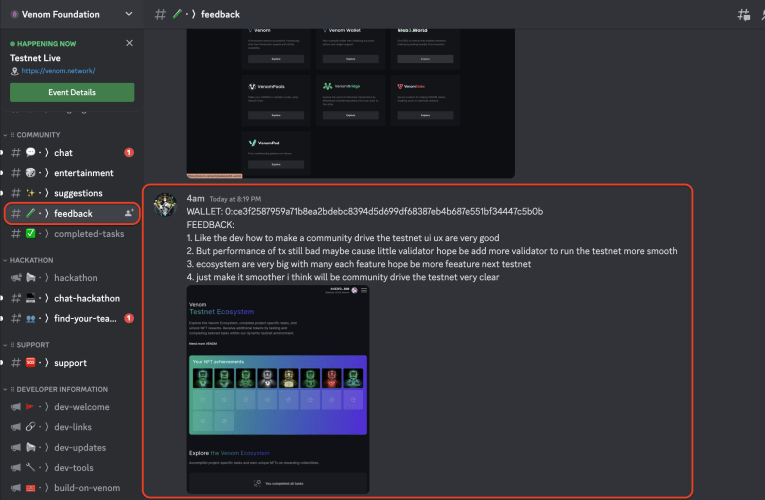Click the Threads icon in header
The height and width of the screenshot is (500, 765).
[x=744, y=15]
